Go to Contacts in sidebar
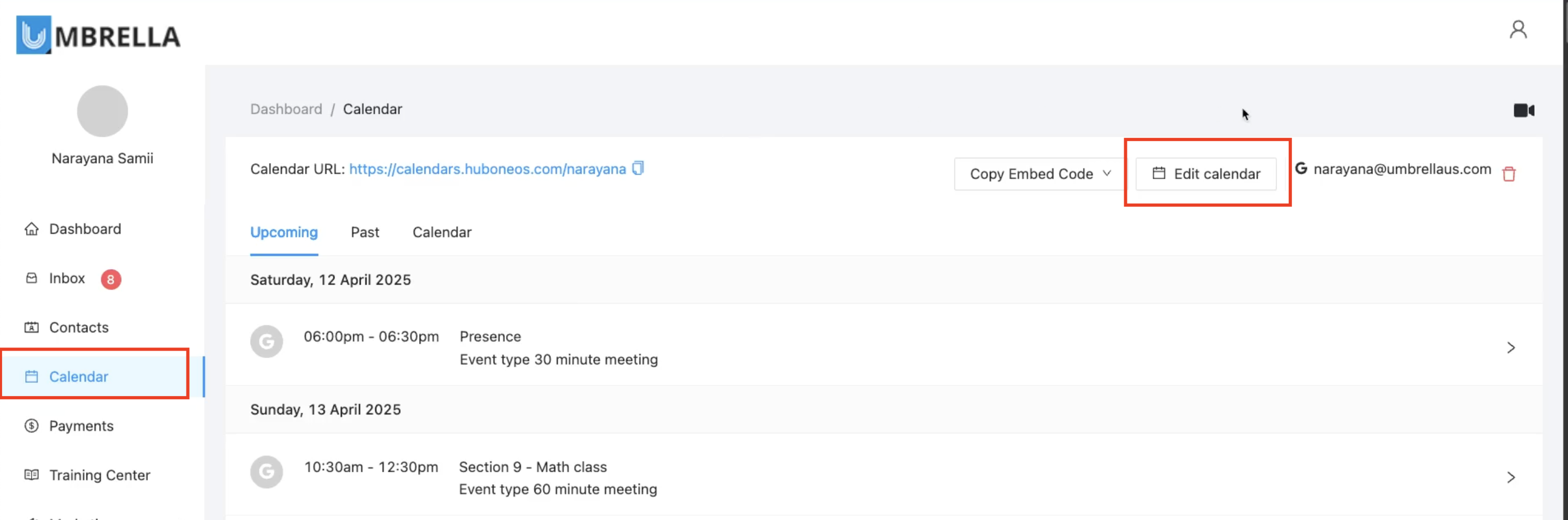1568x520 pixels. coord(79,328)
